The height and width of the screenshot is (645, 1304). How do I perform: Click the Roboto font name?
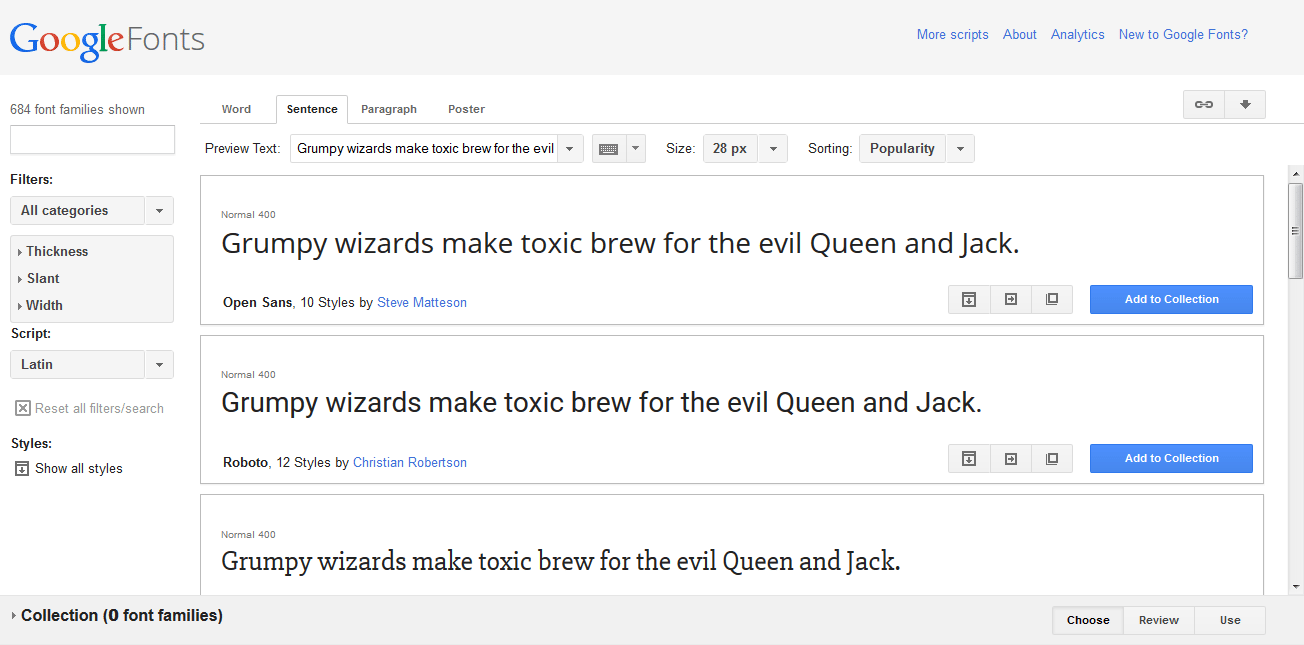pos(246,462)
